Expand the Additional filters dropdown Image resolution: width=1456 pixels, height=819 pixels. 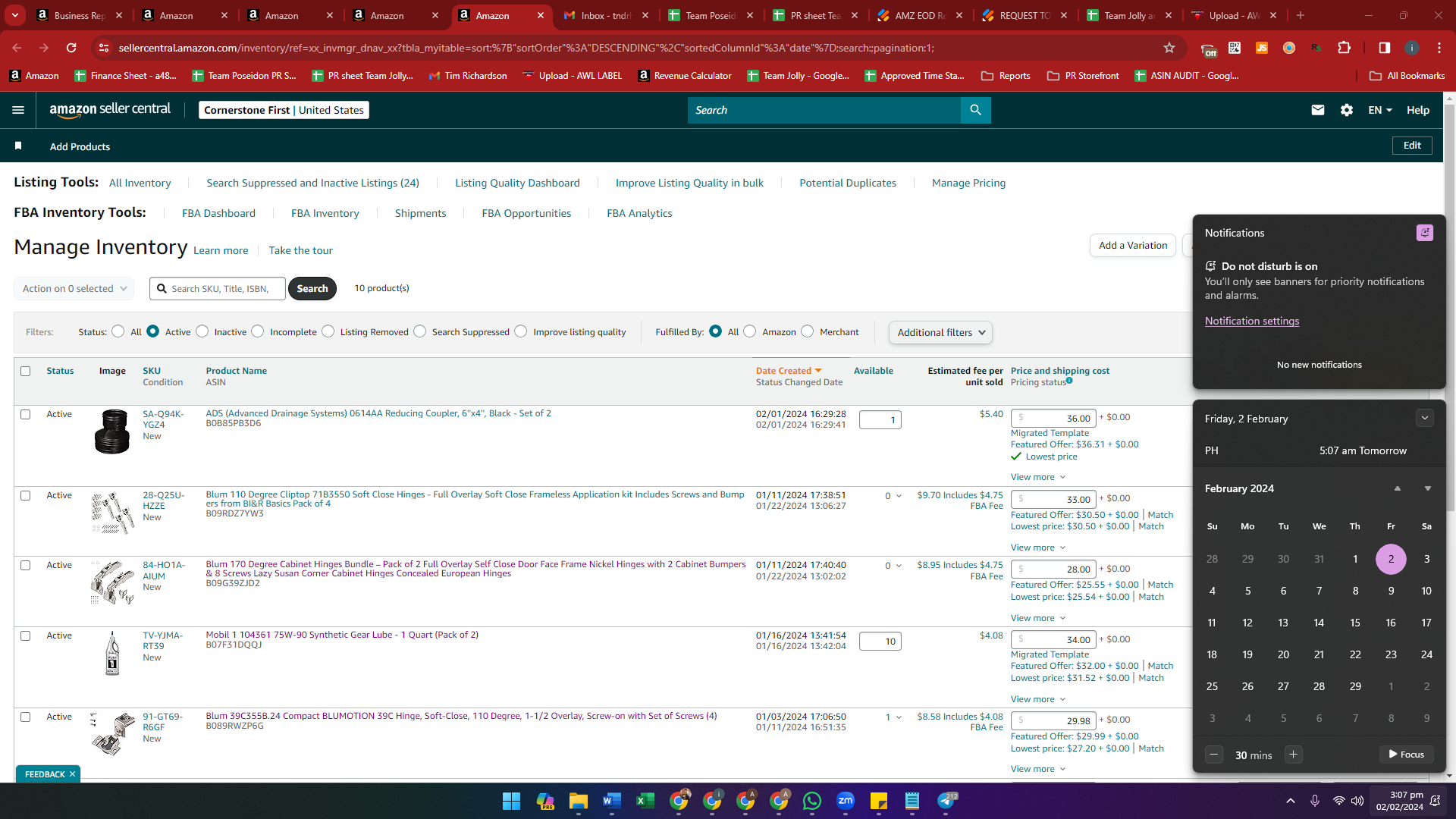click(x=940, y=332)
